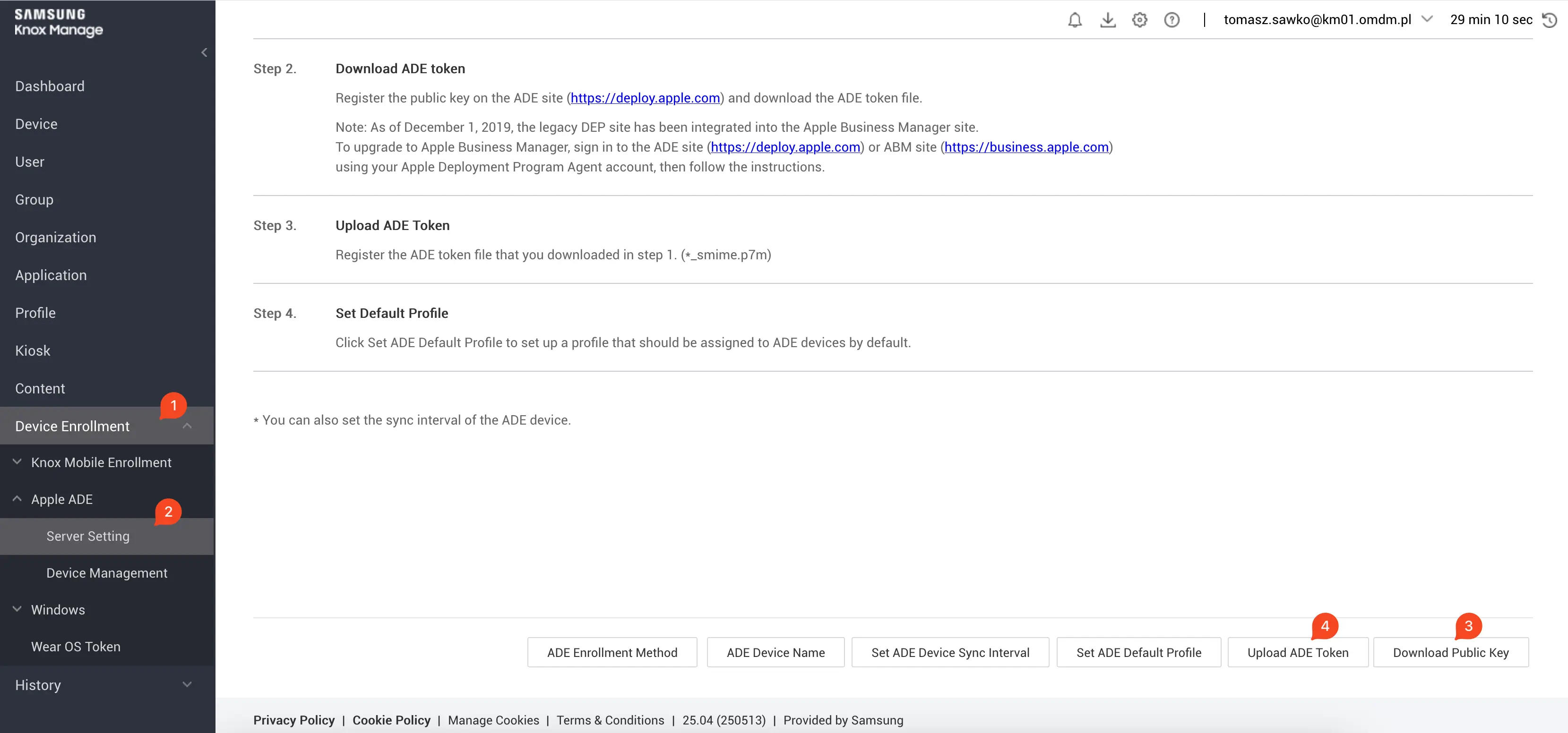Click the ADE Device Name button
The width and height of the screenshot is (1568, 733).
click(775, 652)
